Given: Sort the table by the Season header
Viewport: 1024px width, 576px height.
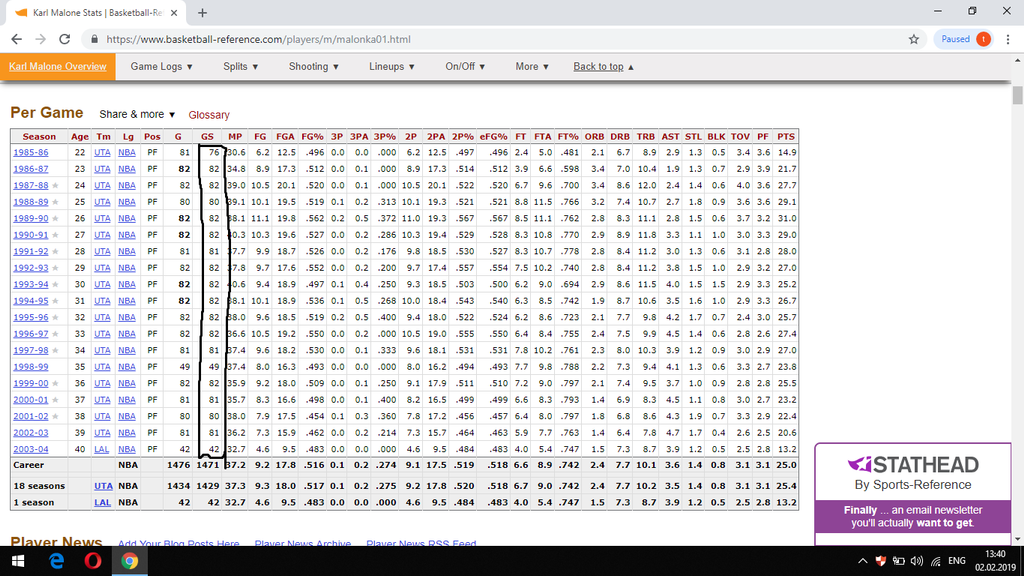Looking at the screenshot, I should [x=39, y=136].
